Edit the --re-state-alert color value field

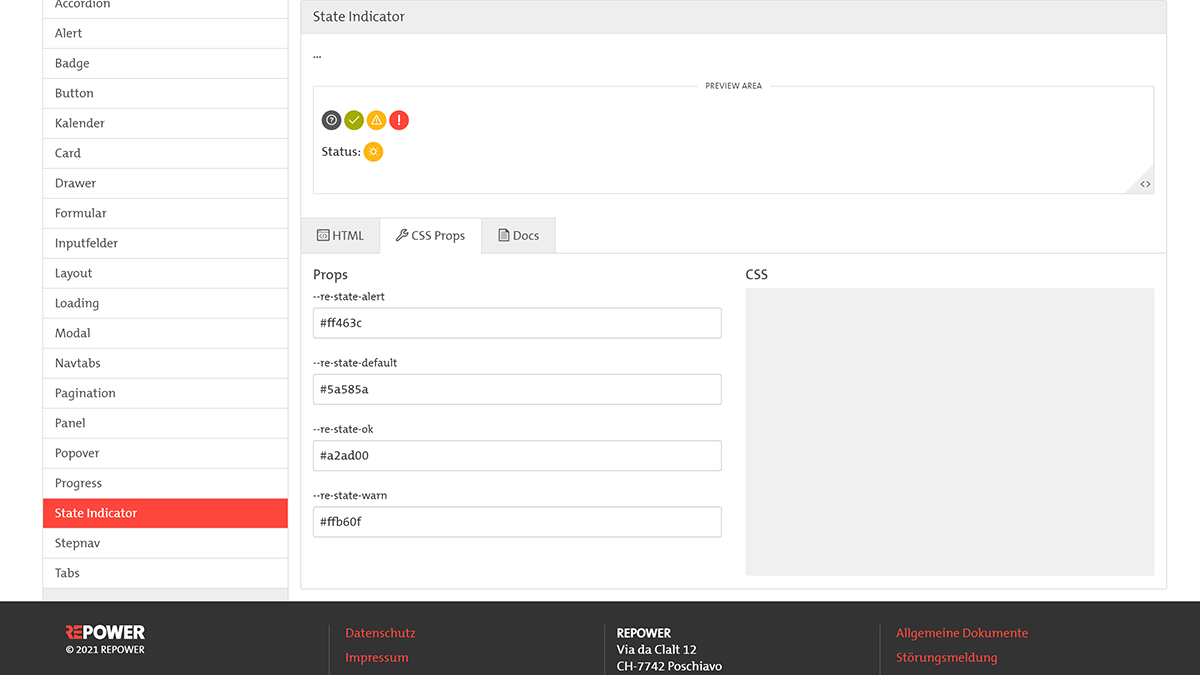click(517, 322)
